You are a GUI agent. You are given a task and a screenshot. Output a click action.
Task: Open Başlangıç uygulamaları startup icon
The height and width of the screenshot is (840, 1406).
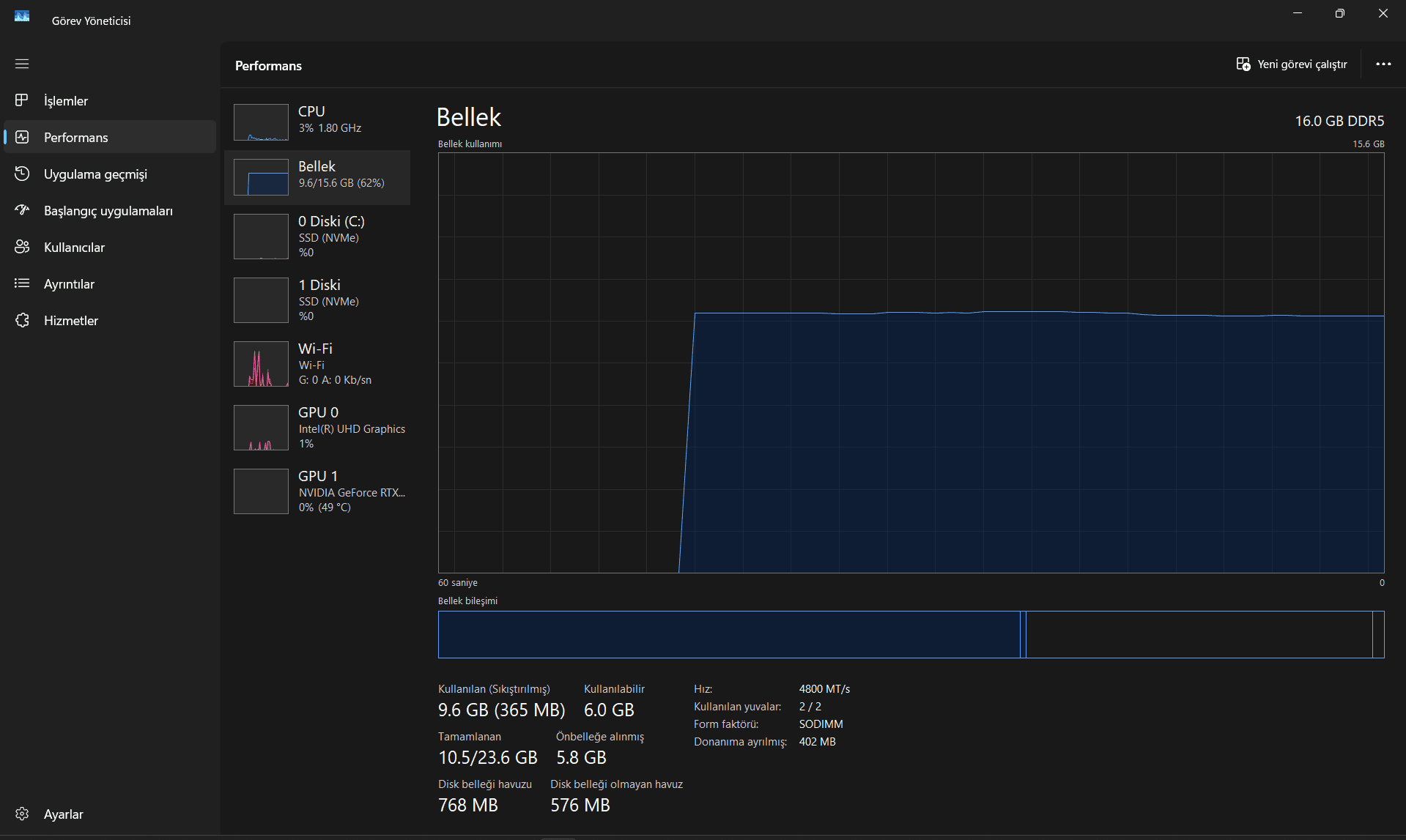point(22,210)
